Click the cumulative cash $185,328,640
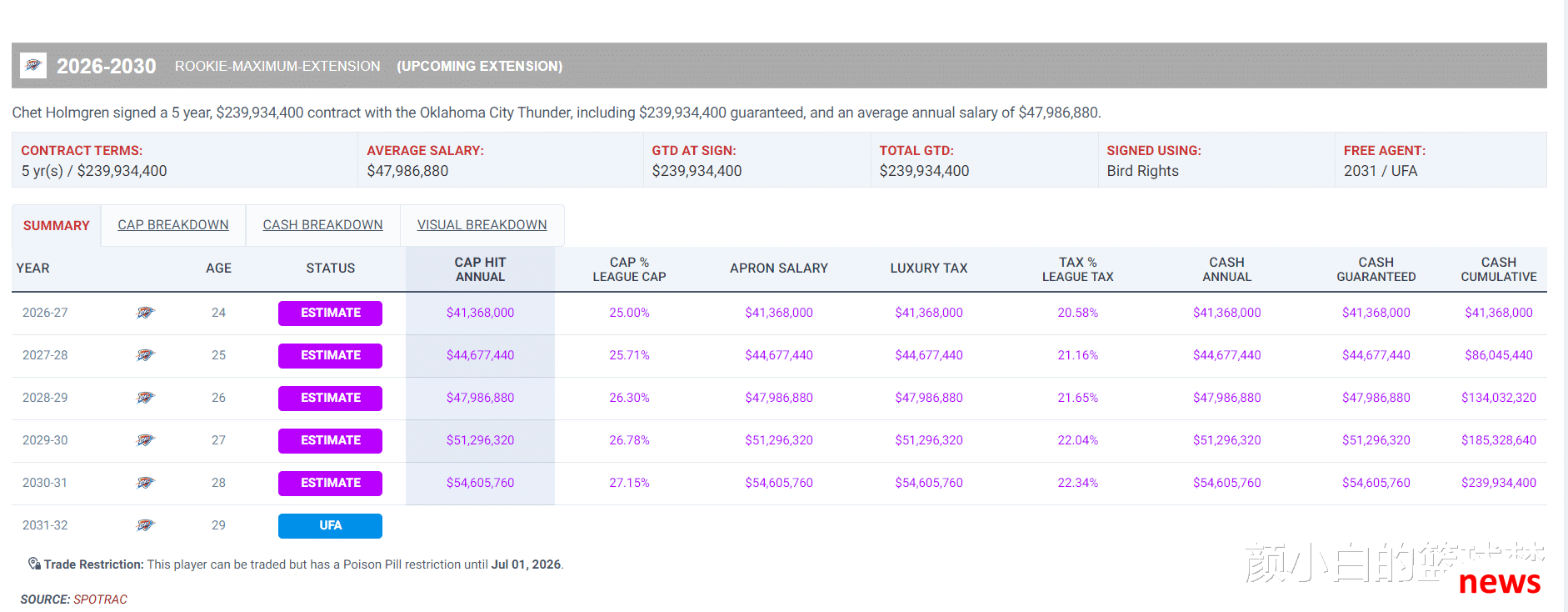Image resolution: width=1568 pixels, height=612 pixels. [x=1499, y=440]
